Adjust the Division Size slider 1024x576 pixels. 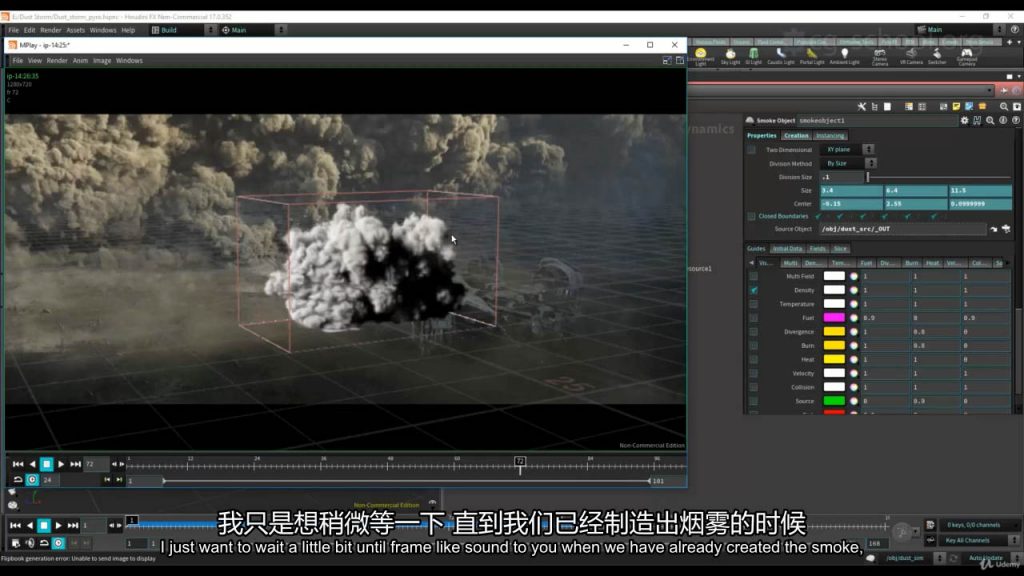pos(939,177)
